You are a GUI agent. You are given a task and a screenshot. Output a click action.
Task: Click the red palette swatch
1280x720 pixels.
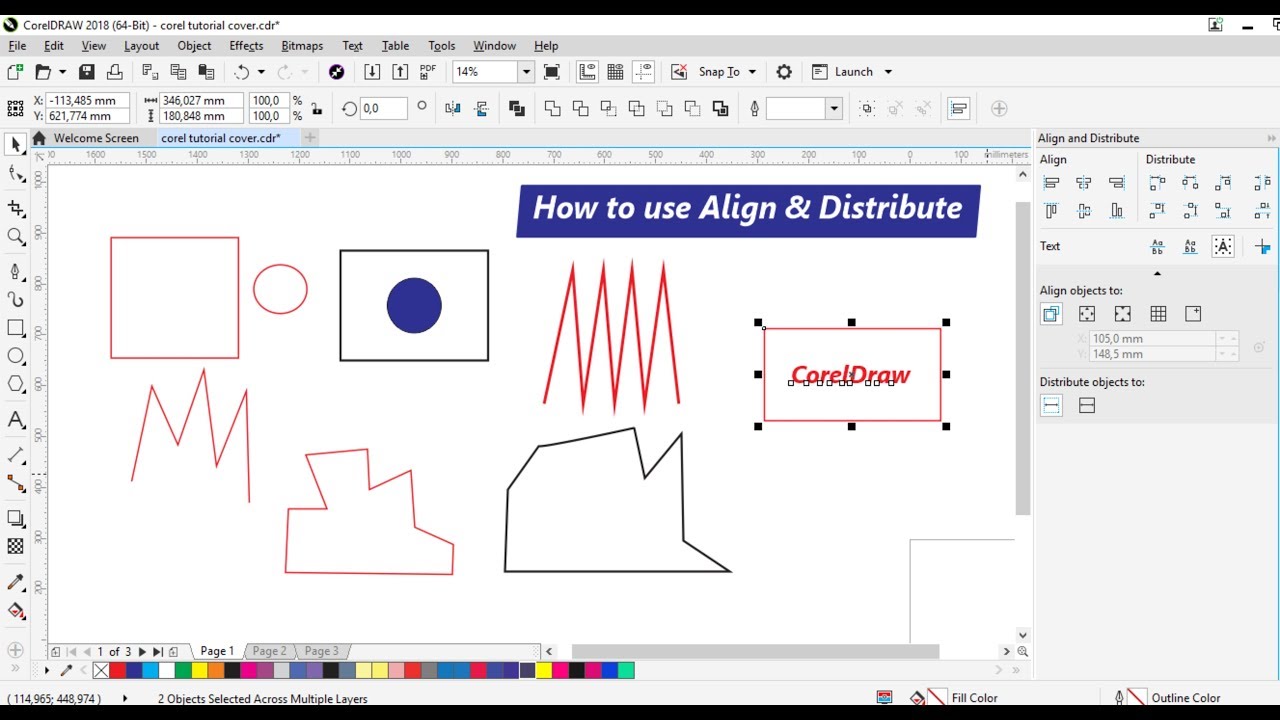point(117,670)
